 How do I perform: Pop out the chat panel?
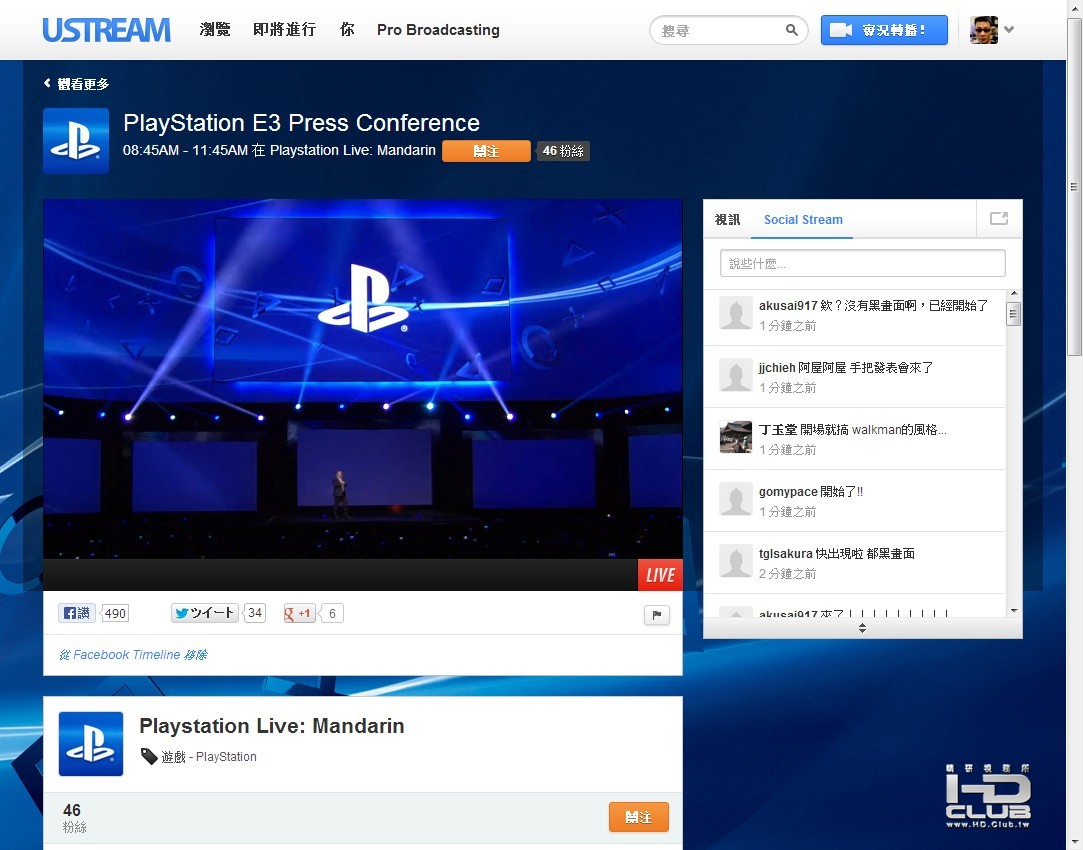999,219
